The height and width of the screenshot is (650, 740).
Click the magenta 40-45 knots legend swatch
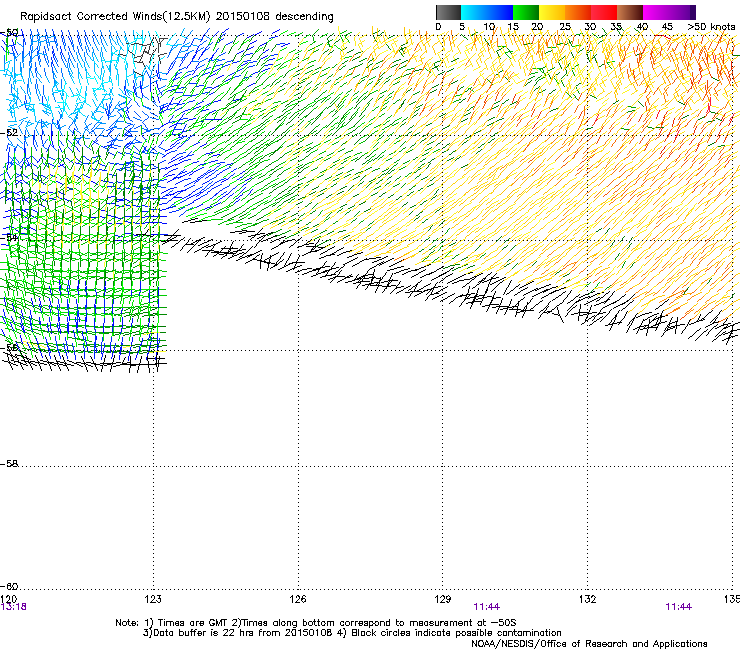click(x=656, y=12)
